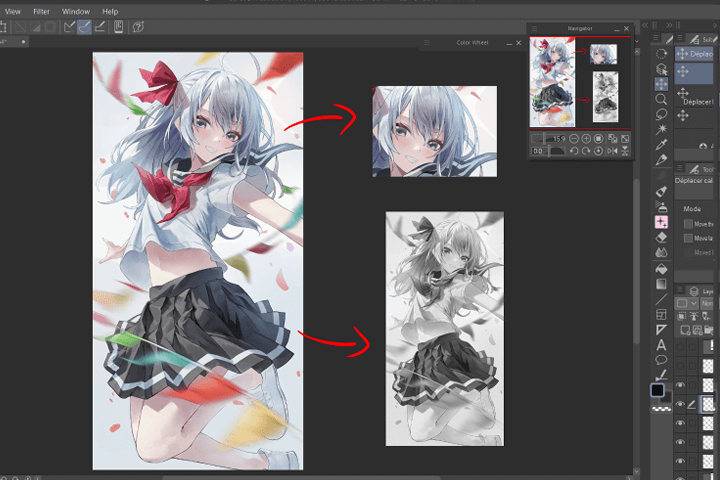Enable the second Move checkbox under Mode
720x480 pixels.
(x=688, y=238)
